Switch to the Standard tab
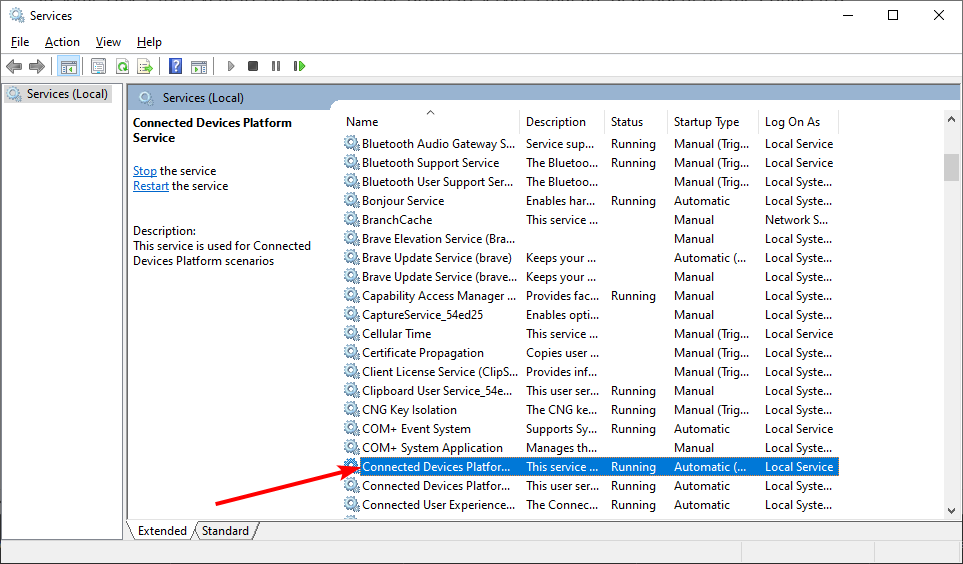Screen dimensions: 963x564 coord(225,531)
